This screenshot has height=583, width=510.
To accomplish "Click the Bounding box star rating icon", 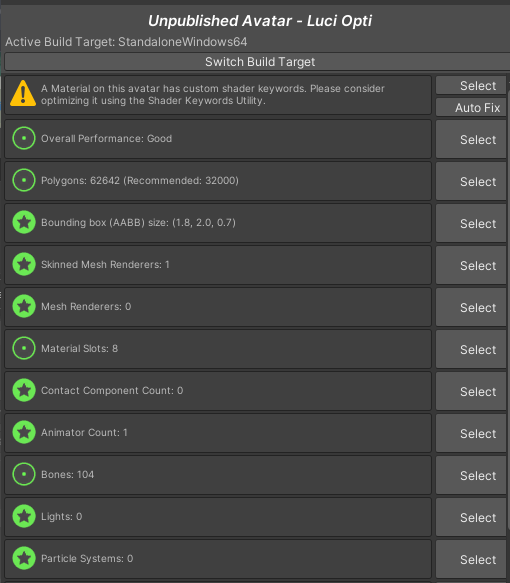I will (24, 222).
